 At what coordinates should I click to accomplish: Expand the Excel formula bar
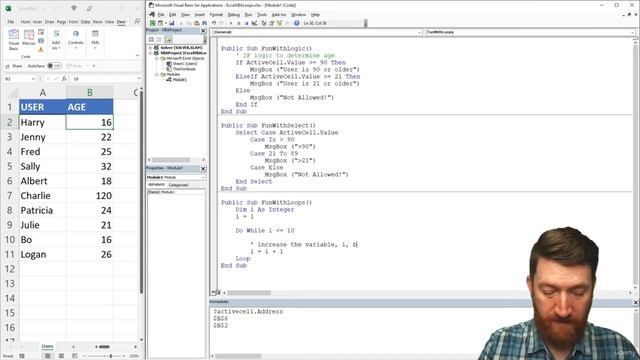point(139,79)
